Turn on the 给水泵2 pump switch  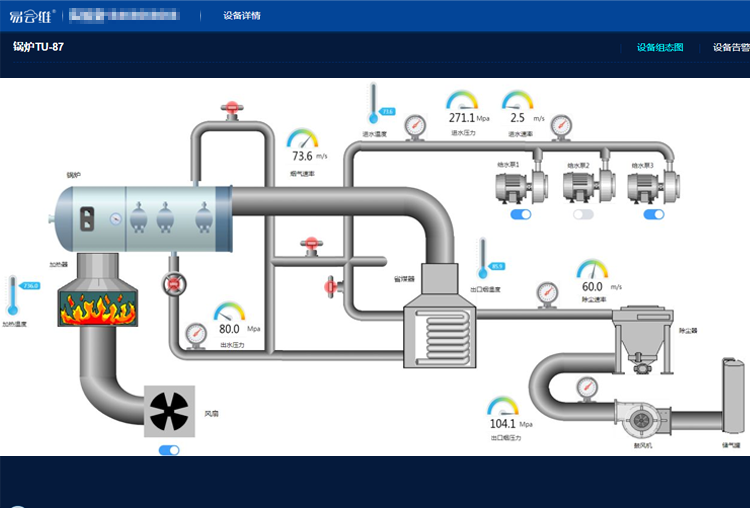[583, 214]
